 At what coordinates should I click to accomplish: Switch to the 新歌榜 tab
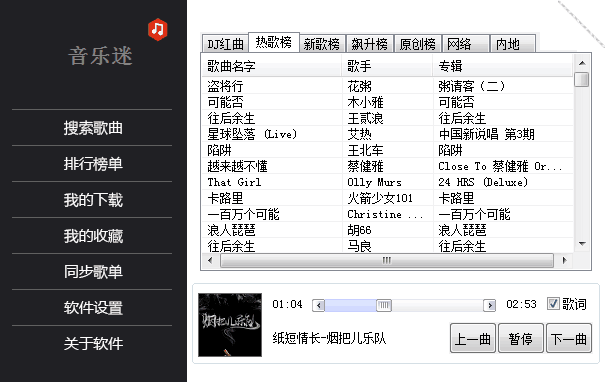tap(322, 44)
